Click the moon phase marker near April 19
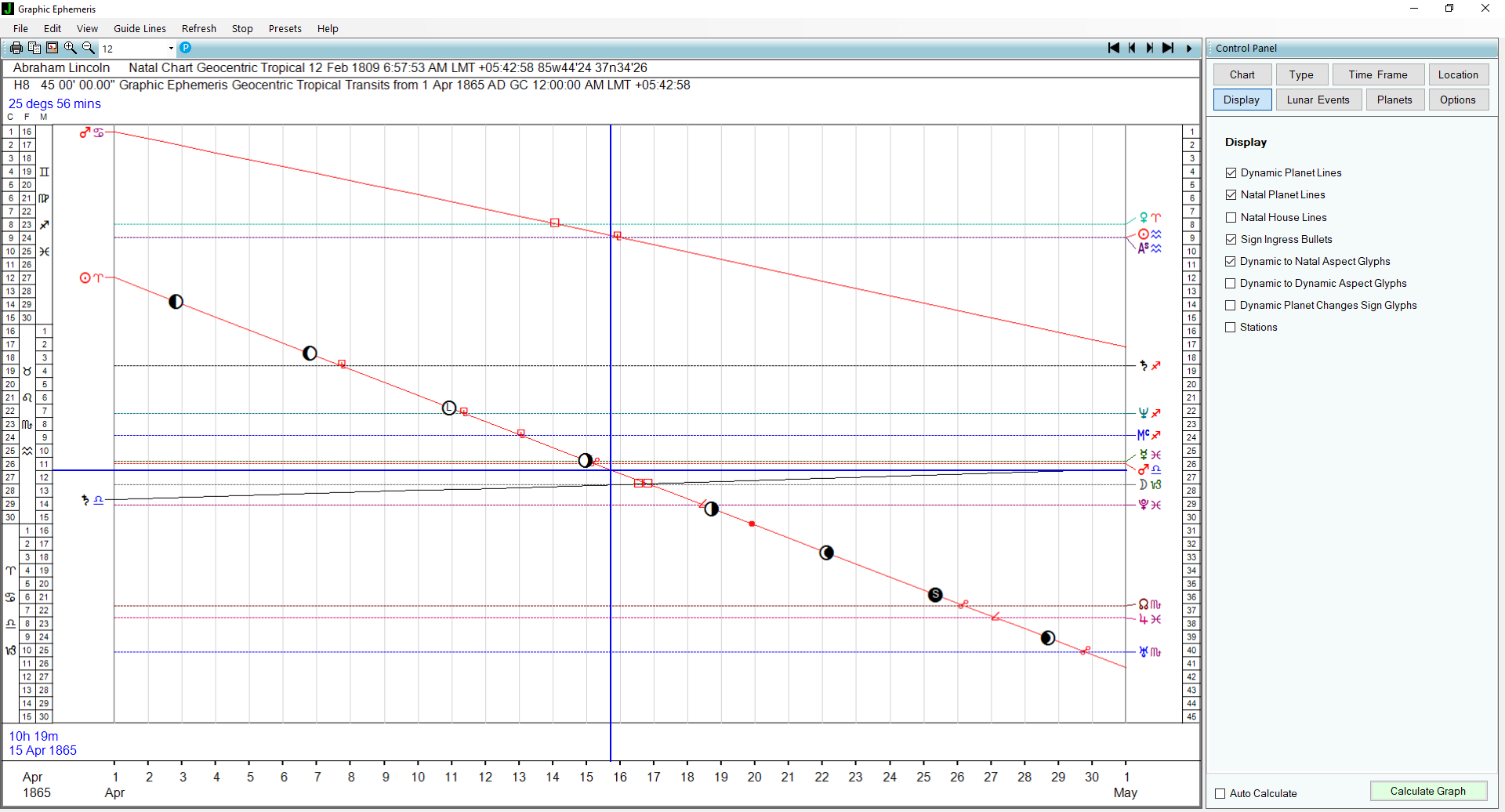 tap(711, 509)
